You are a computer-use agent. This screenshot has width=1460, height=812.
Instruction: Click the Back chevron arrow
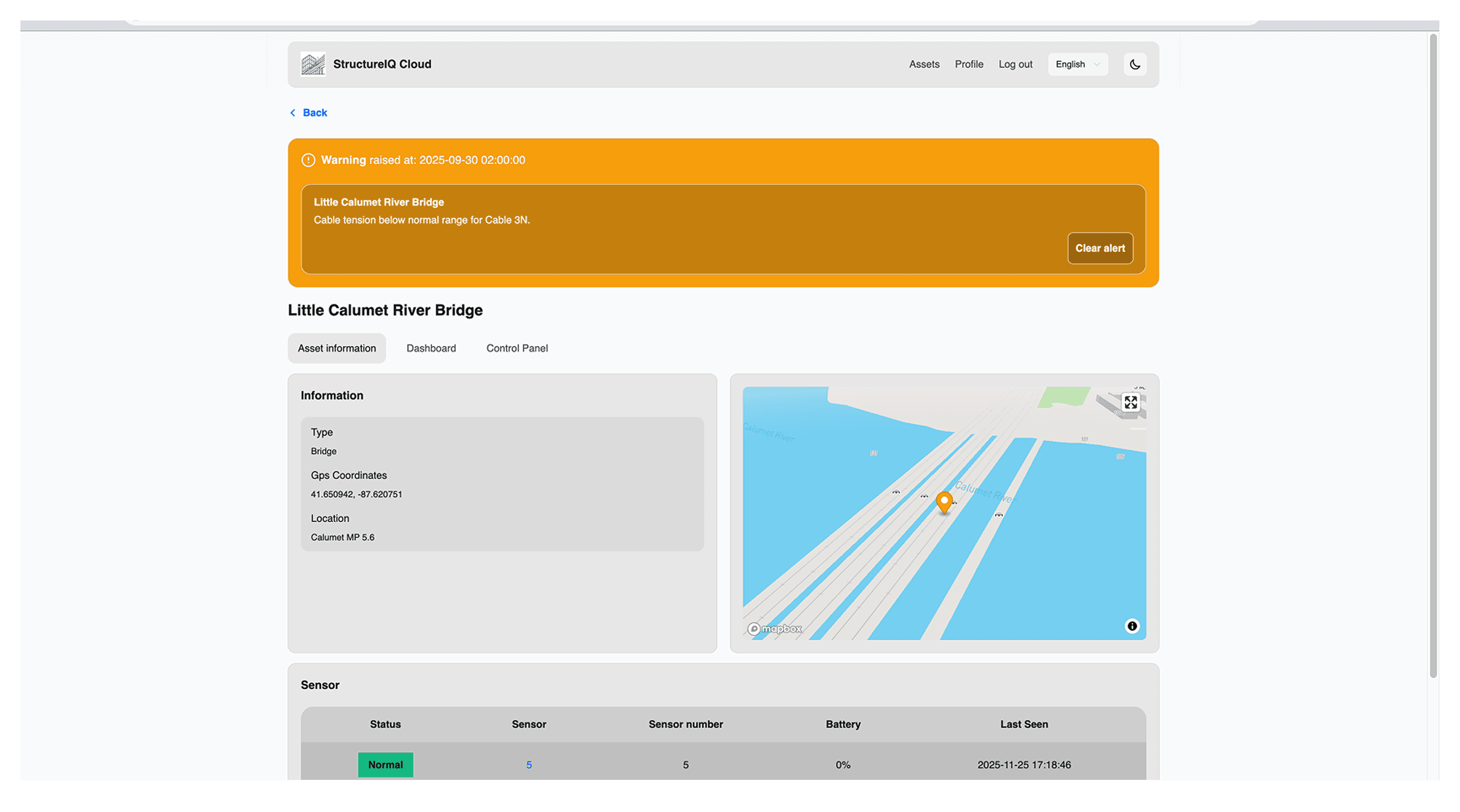coord(293,113)
